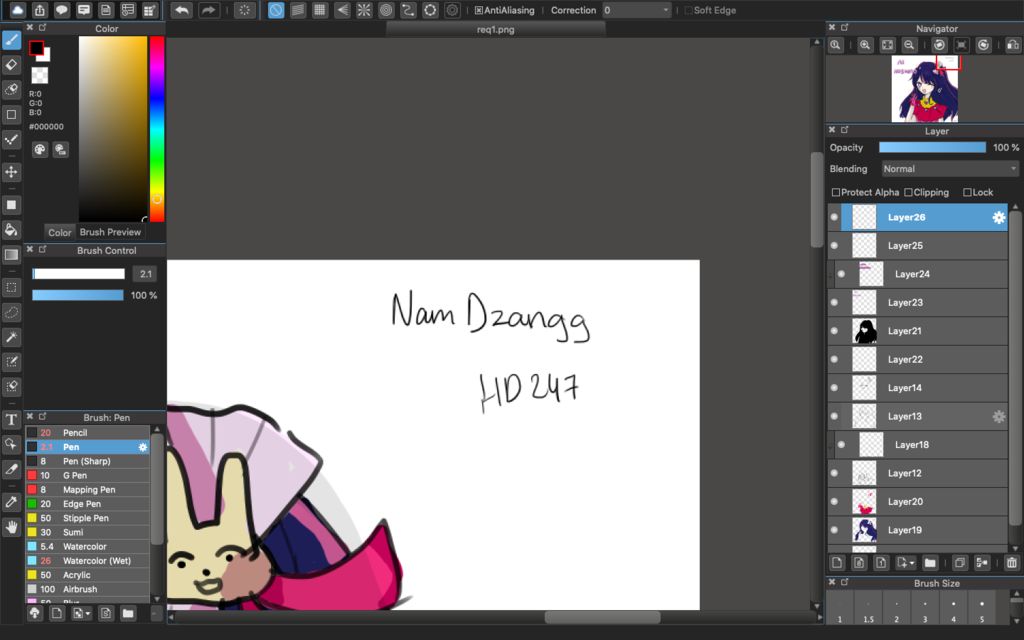Enable the Protect Alpha checkbox
The height and width of the screenshot is (640, 1024).
tap(836, 192)
